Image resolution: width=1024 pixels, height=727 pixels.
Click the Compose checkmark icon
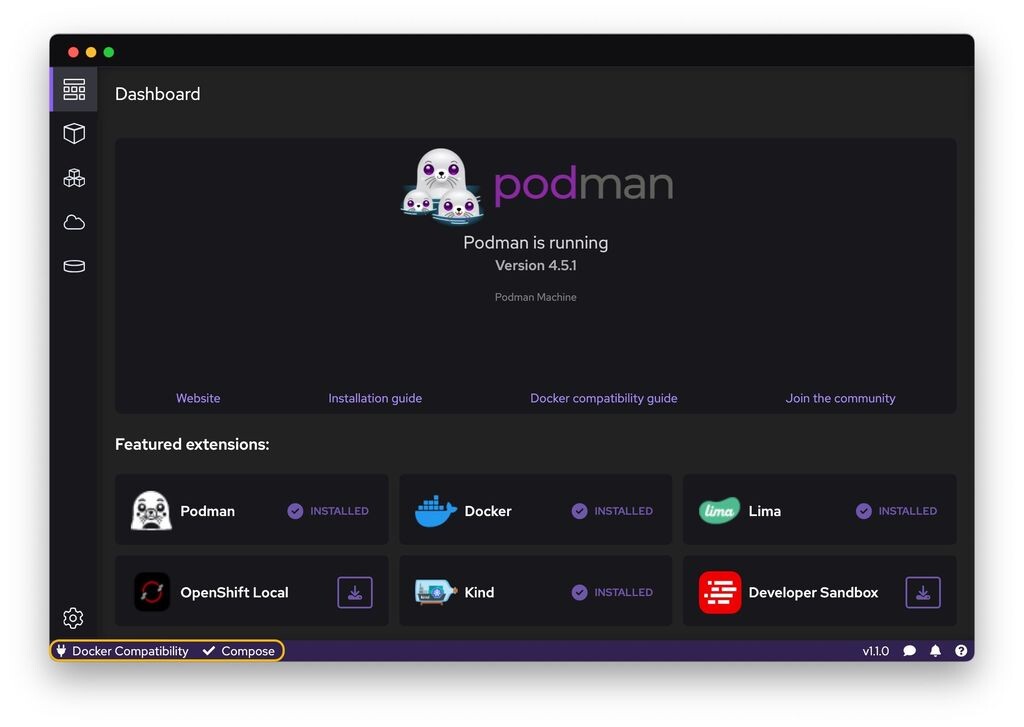point(209,651)
